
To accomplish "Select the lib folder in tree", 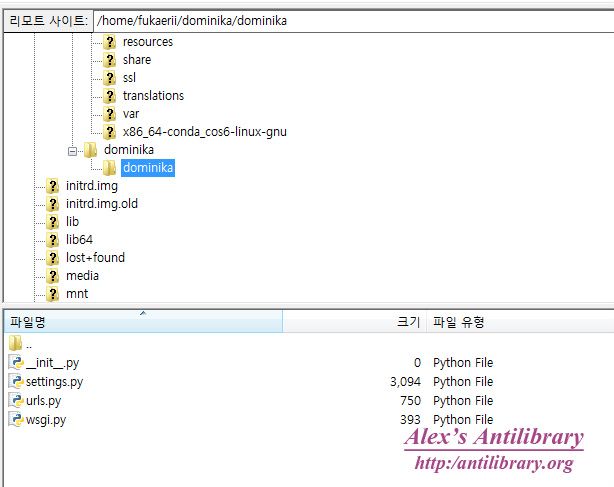I will 72,222.
